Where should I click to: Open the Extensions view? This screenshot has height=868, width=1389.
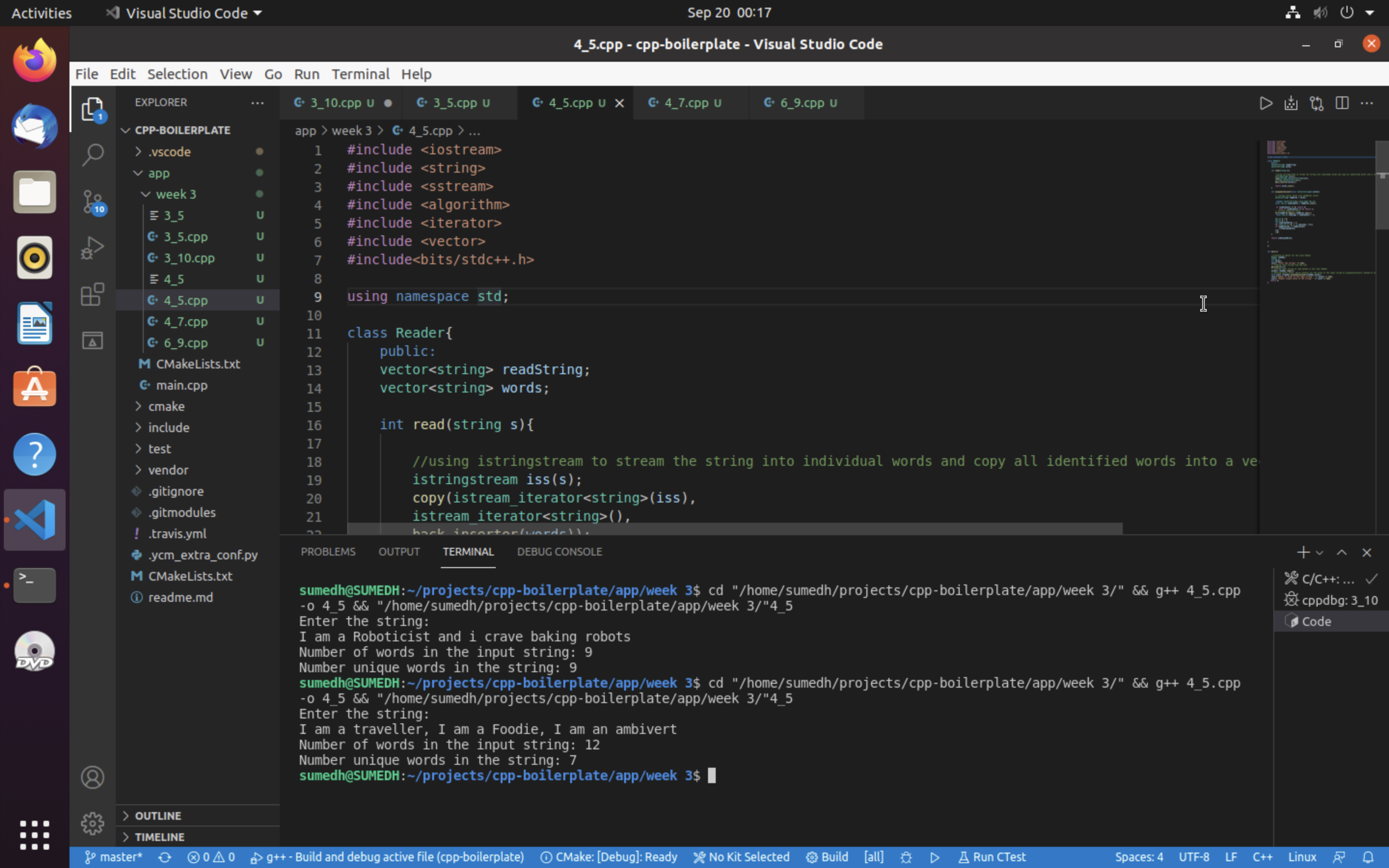coord(93,295)
